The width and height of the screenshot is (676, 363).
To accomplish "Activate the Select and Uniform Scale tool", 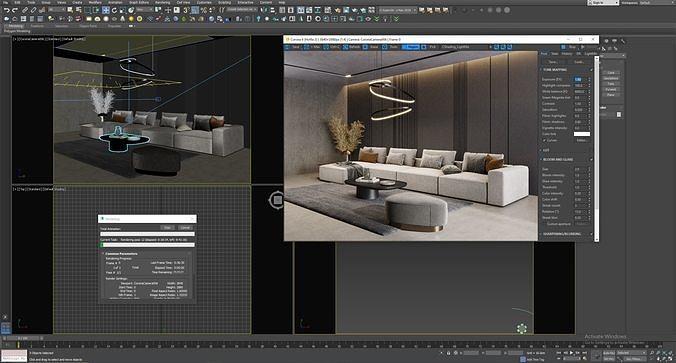I will pyautogui.click(x=123, y=10).
